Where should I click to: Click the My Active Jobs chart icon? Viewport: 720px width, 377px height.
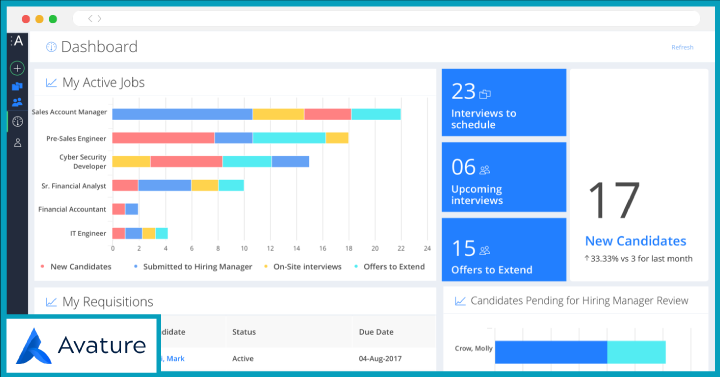pos(51,83)
